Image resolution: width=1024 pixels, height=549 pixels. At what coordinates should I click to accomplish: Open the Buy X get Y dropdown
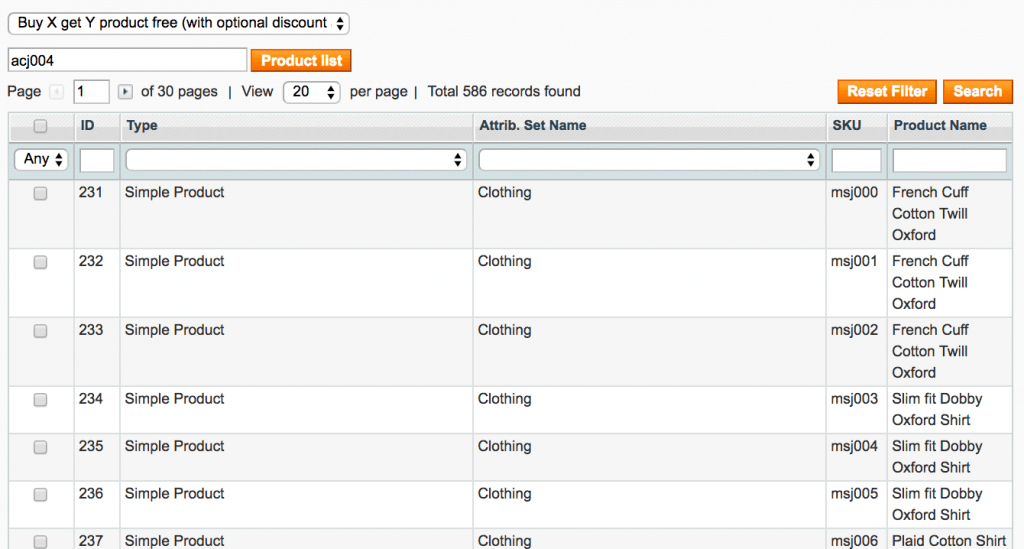pyautogui.click(x=179, y=23)
